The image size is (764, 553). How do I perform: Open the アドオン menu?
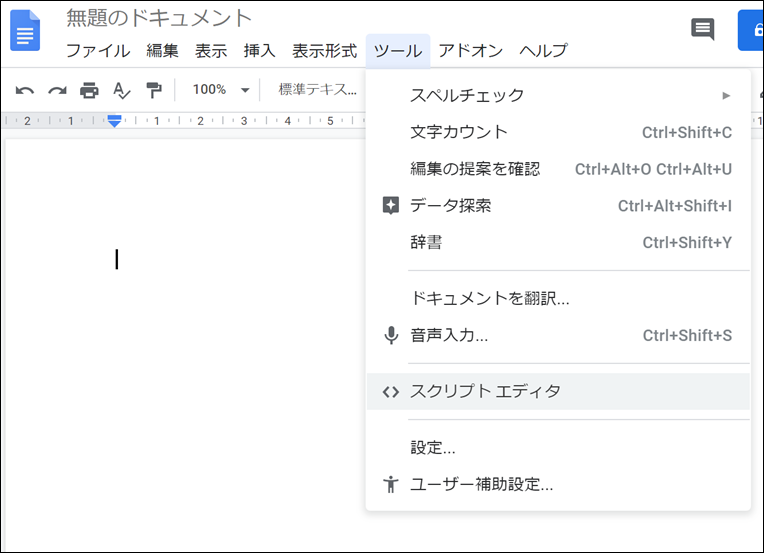point(471,51)
